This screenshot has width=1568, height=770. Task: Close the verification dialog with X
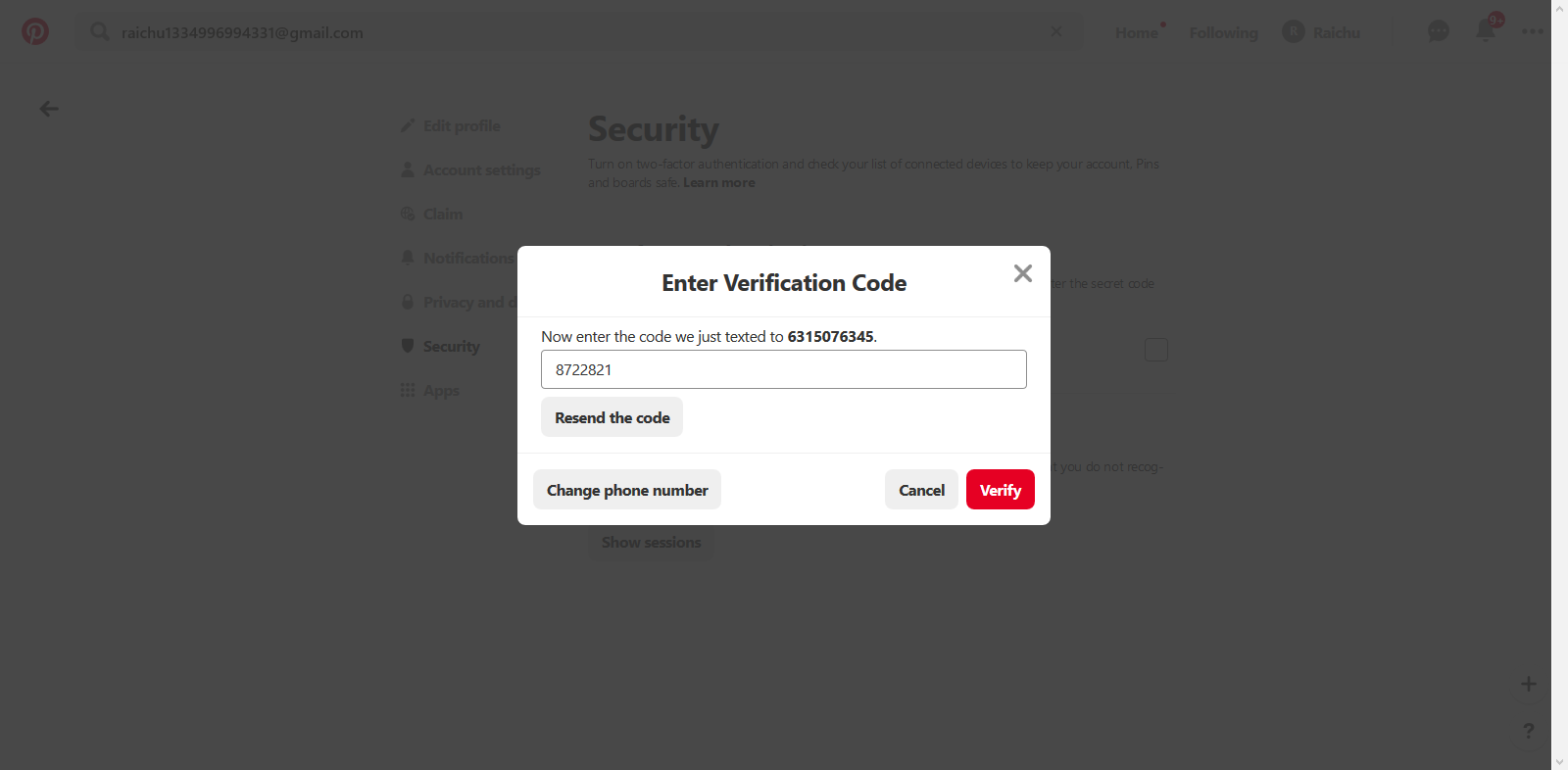point(1022,273)
